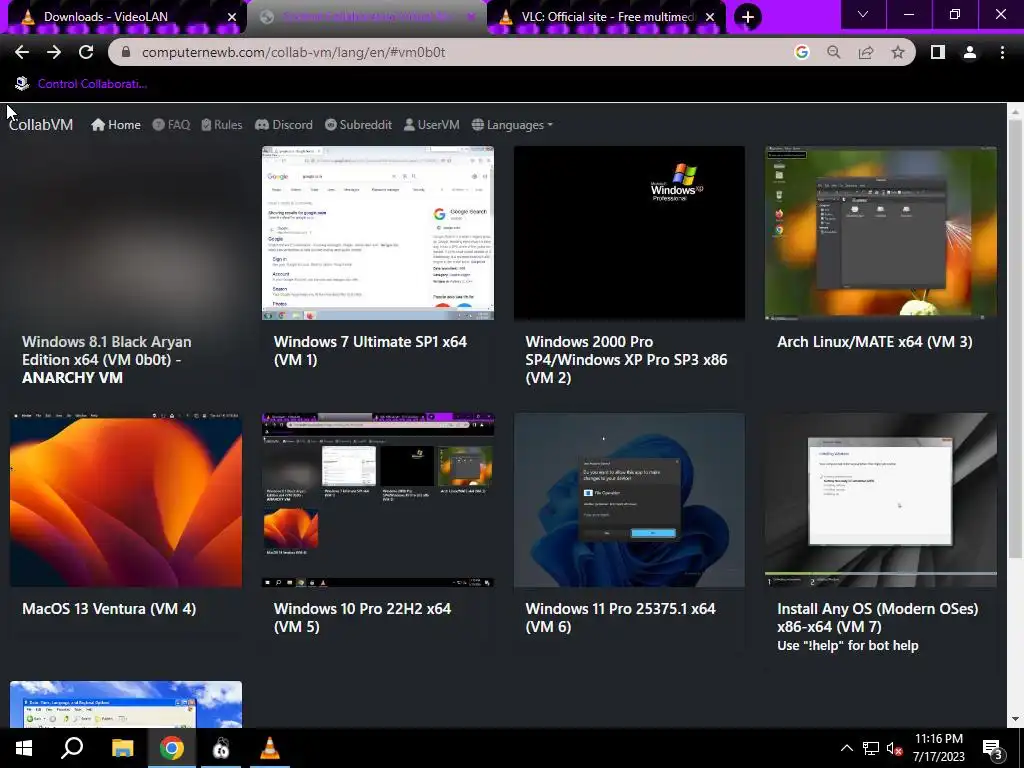Open the partially visible bottom-row VM thumbnail
The height and width of the screenshot is (768, 1024).
(126, 704)
